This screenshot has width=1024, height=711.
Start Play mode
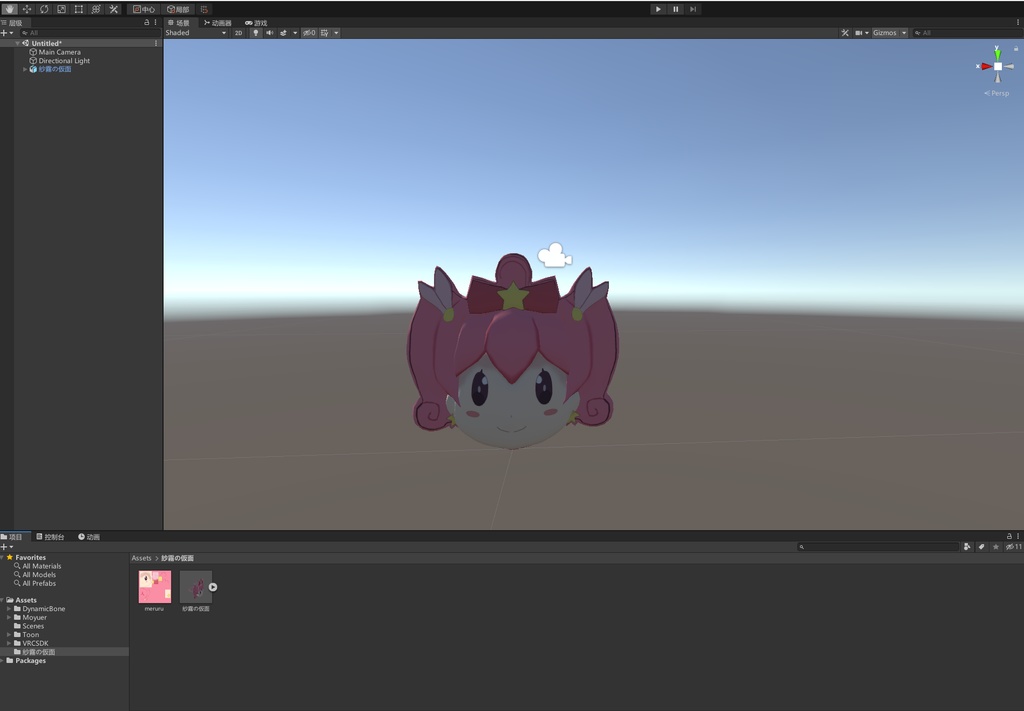pyautogui.click(x=658, y=9)
